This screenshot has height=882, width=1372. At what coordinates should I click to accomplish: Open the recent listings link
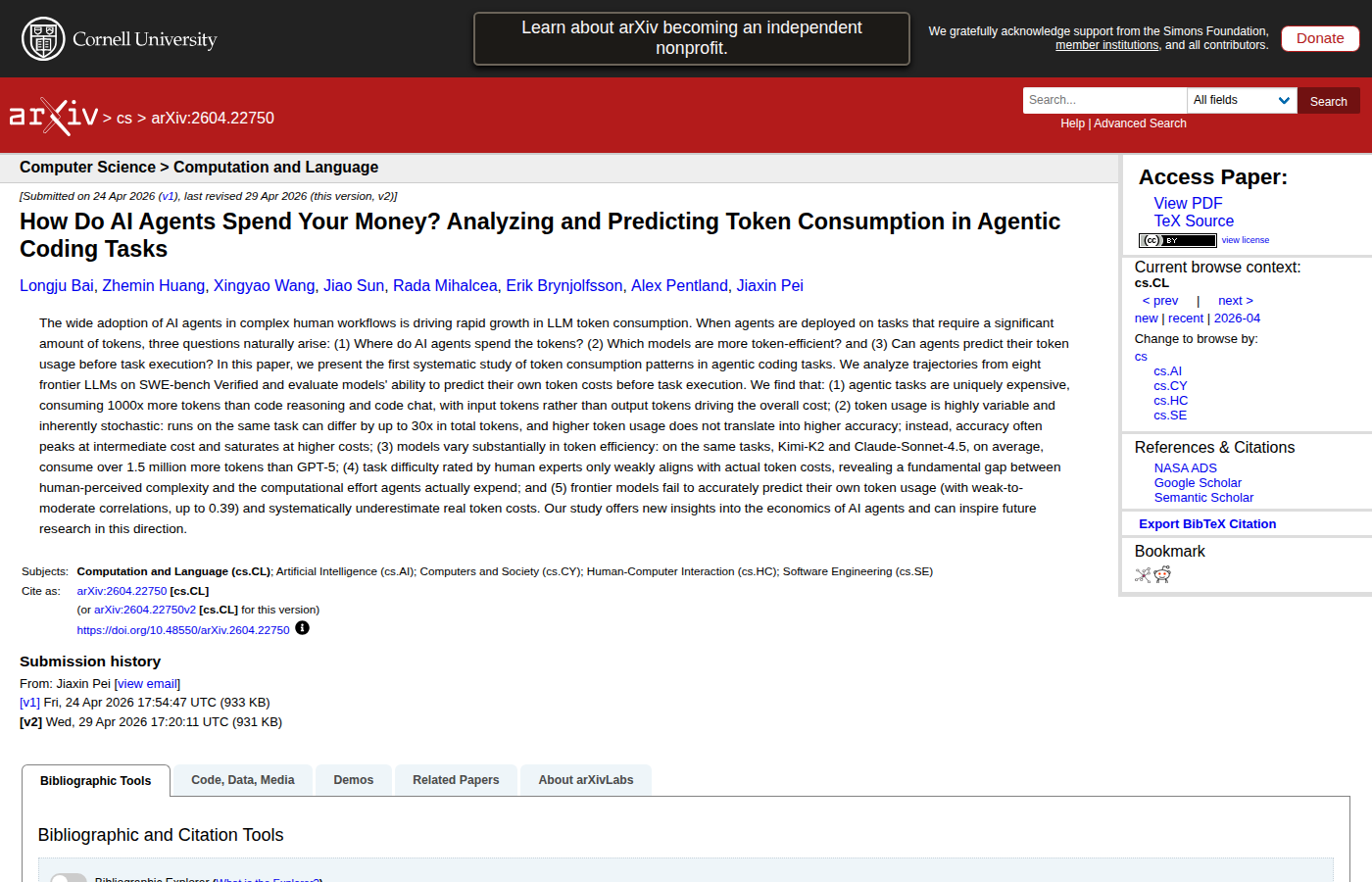(x=1186, y=318)
